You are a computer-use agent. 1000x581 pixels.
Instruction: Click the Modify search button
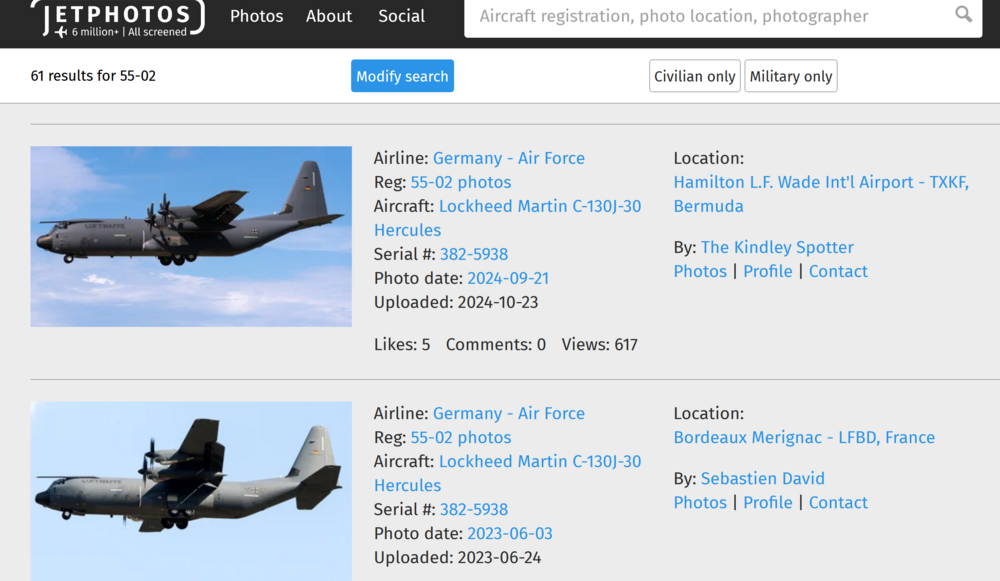point(402,76)
